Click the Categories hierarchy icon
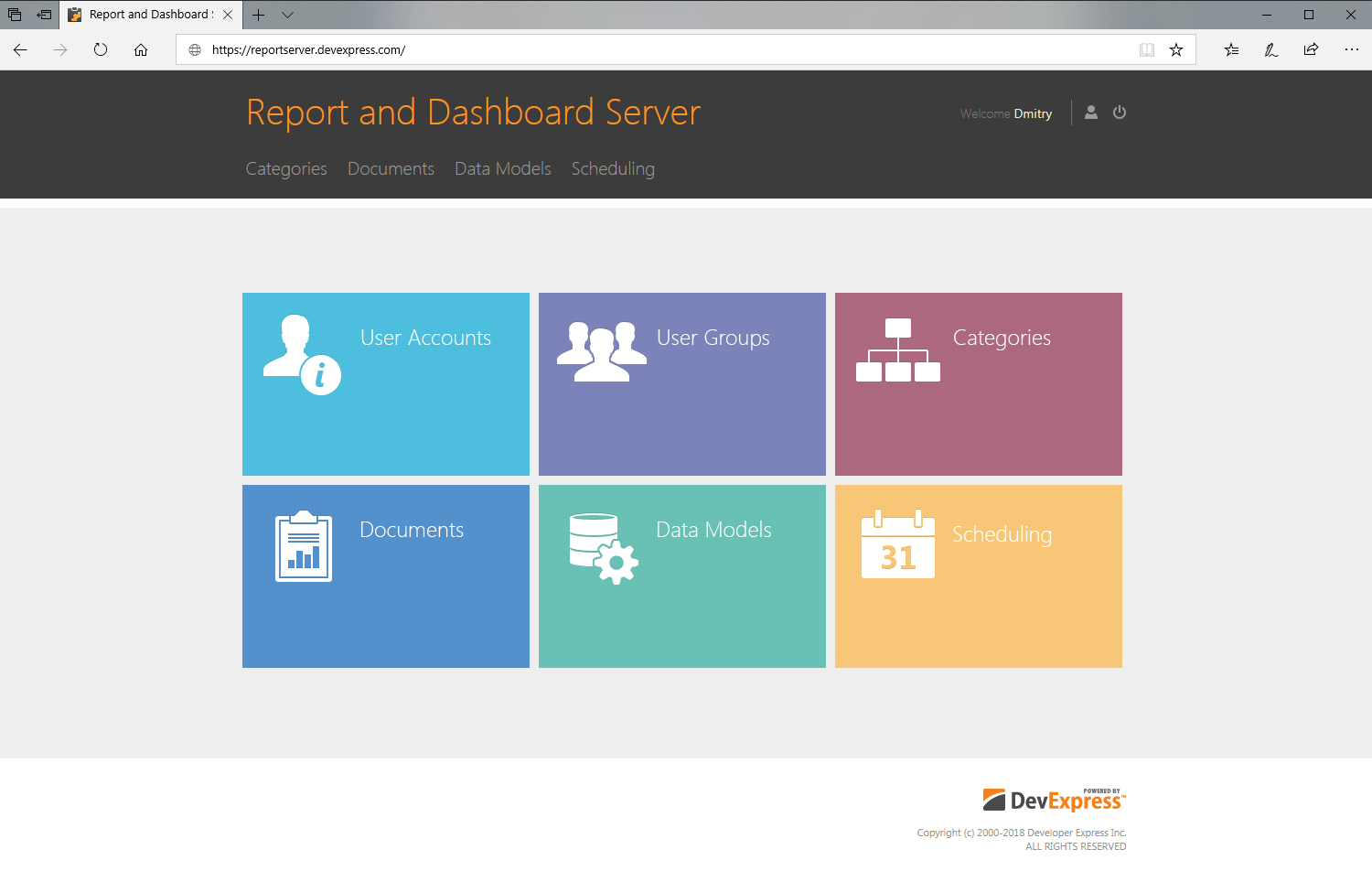1372x871 pixels. pyautogui.click(x=898, y=349)
